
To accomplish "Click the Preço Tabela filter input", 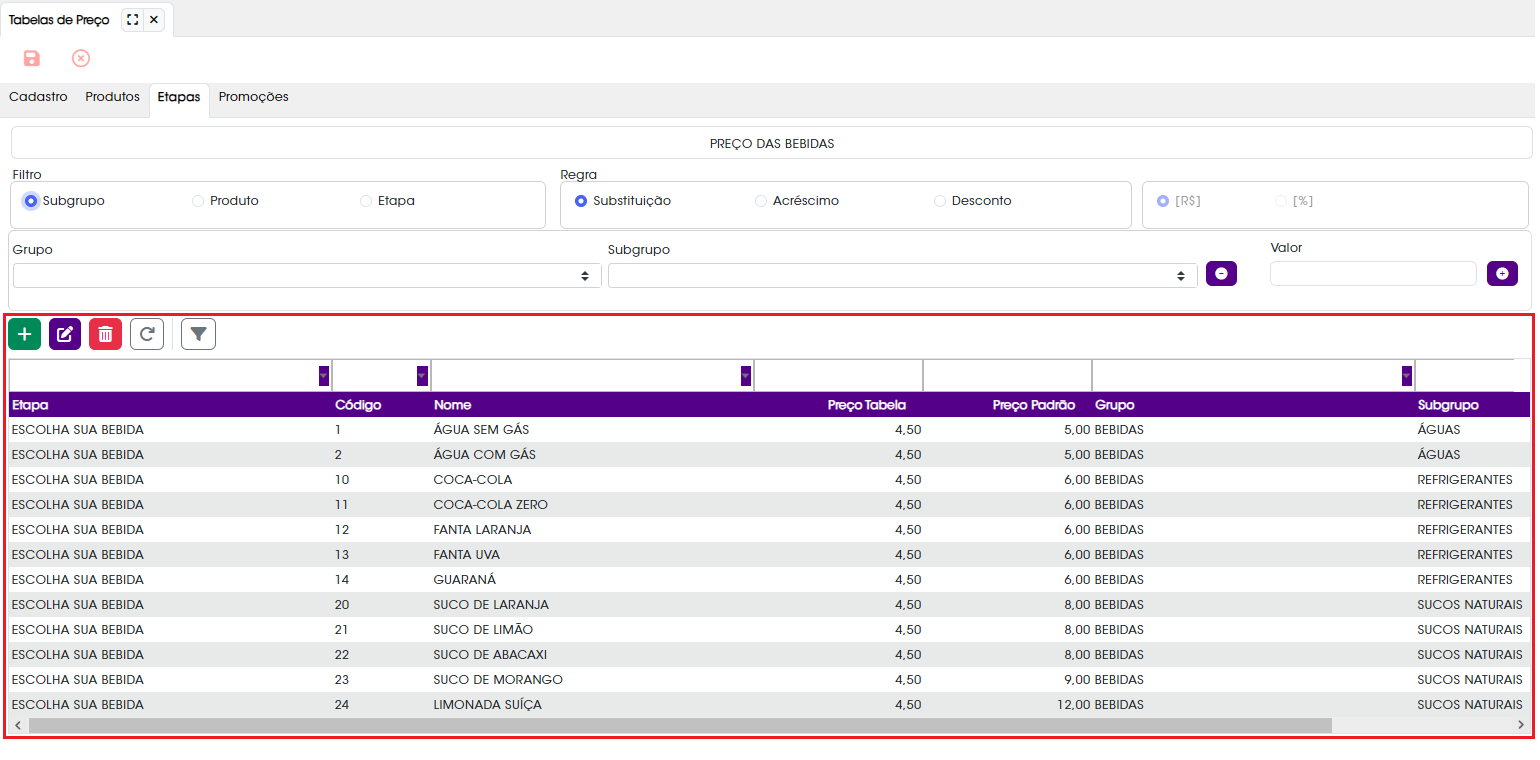I will click(838, 376).
